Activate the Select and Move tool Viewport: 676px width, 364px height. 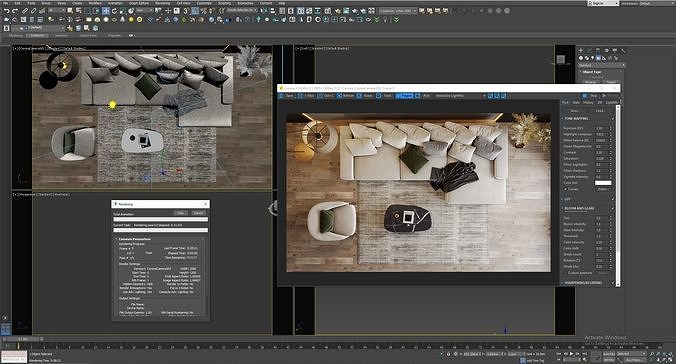(106, 10)
